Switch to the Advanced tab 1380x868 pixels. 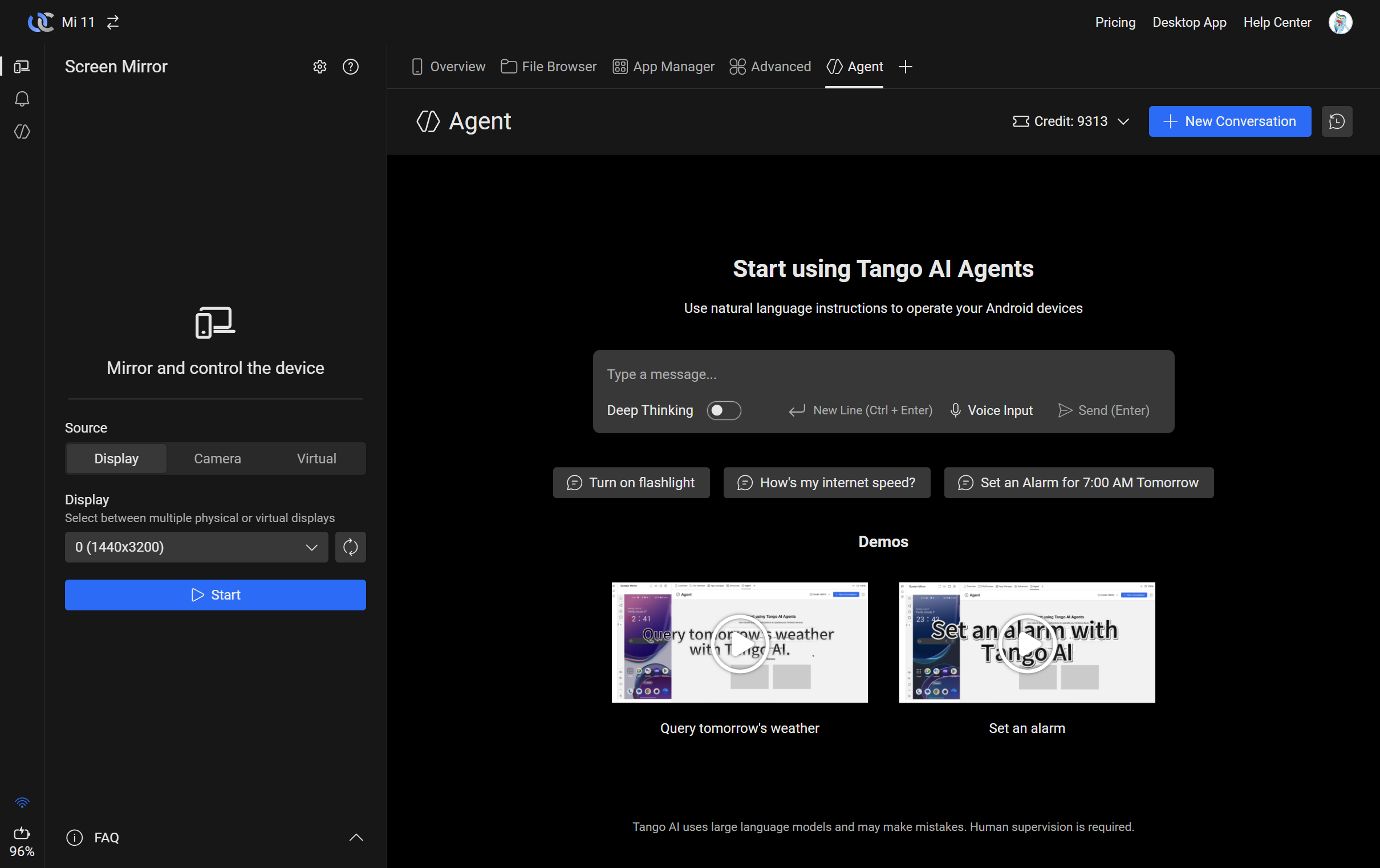pyautogui.click(x=770, y=67)
